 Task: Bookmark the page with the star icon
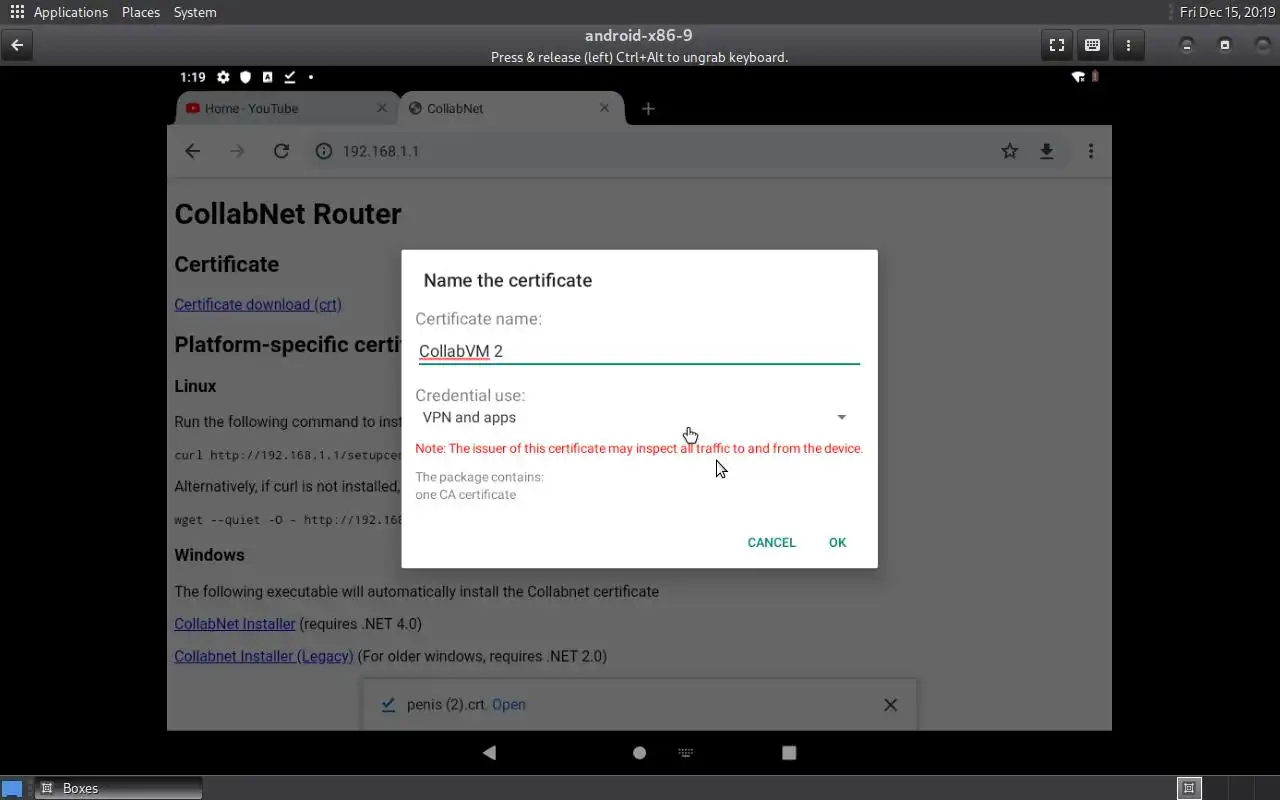click(x=1010, y=151)
